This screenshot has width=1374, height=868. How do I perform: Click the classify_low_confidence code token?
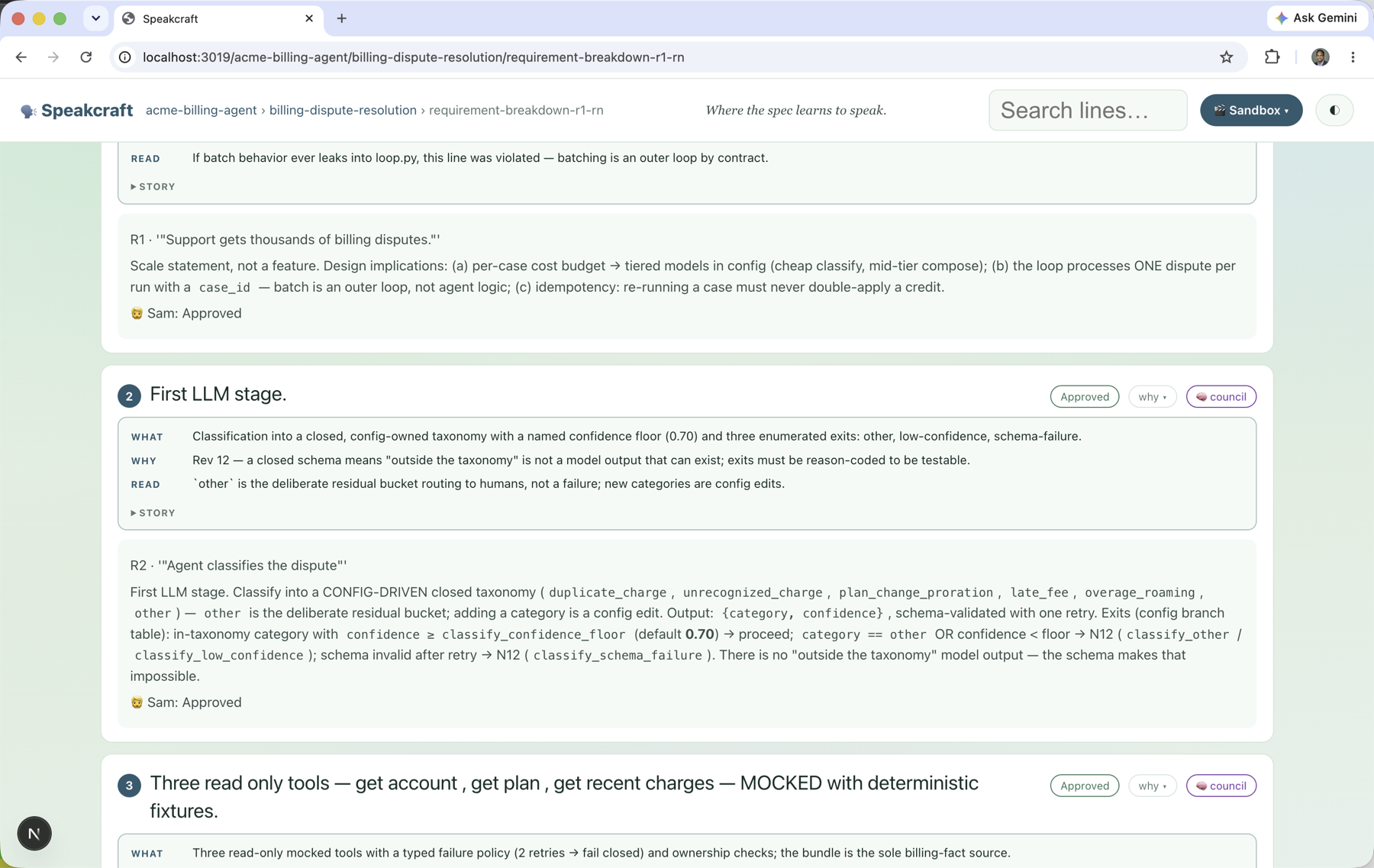pos(219,656)
